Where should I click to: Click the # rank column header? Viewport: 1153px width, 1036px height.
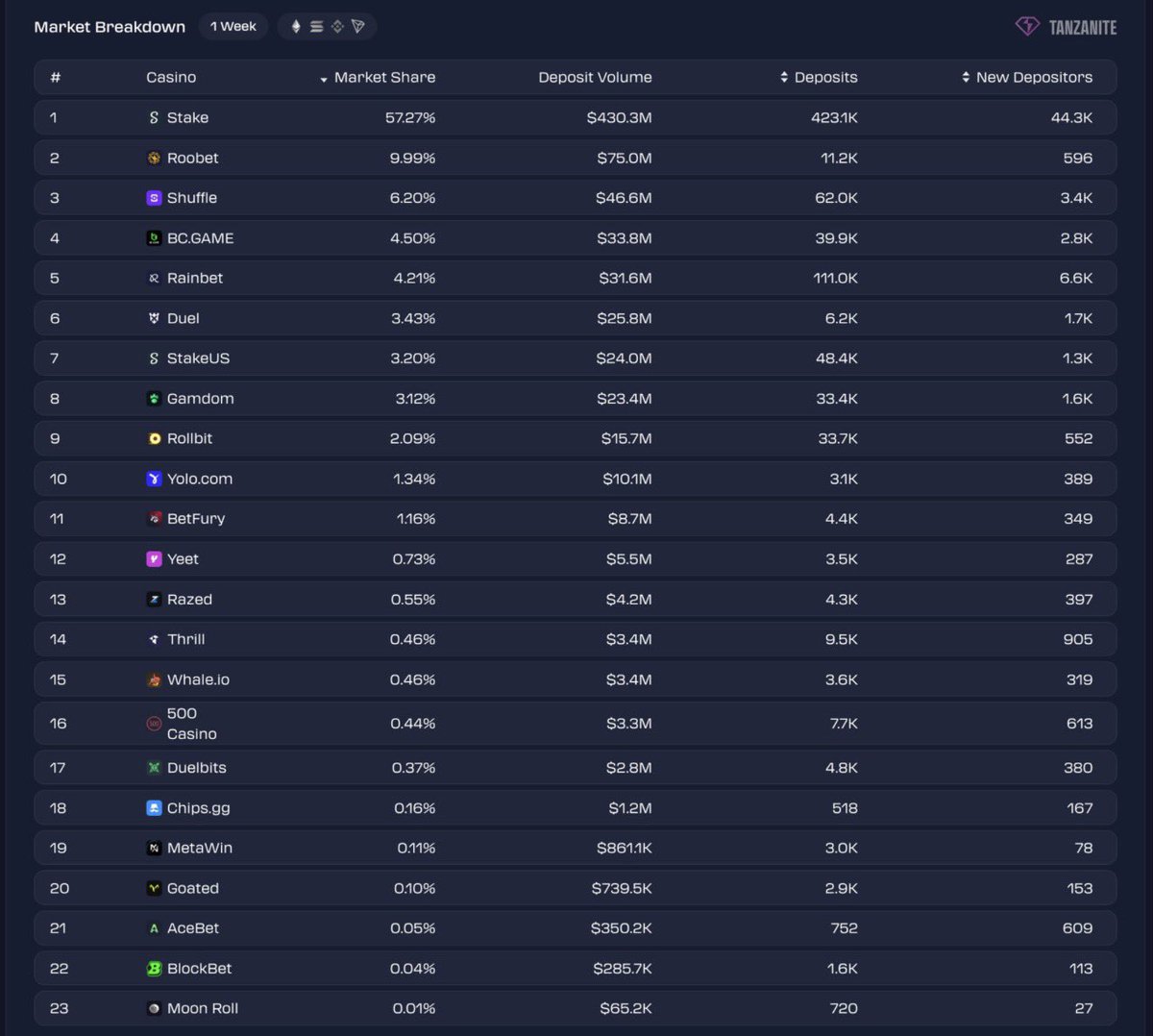(55, 77)
